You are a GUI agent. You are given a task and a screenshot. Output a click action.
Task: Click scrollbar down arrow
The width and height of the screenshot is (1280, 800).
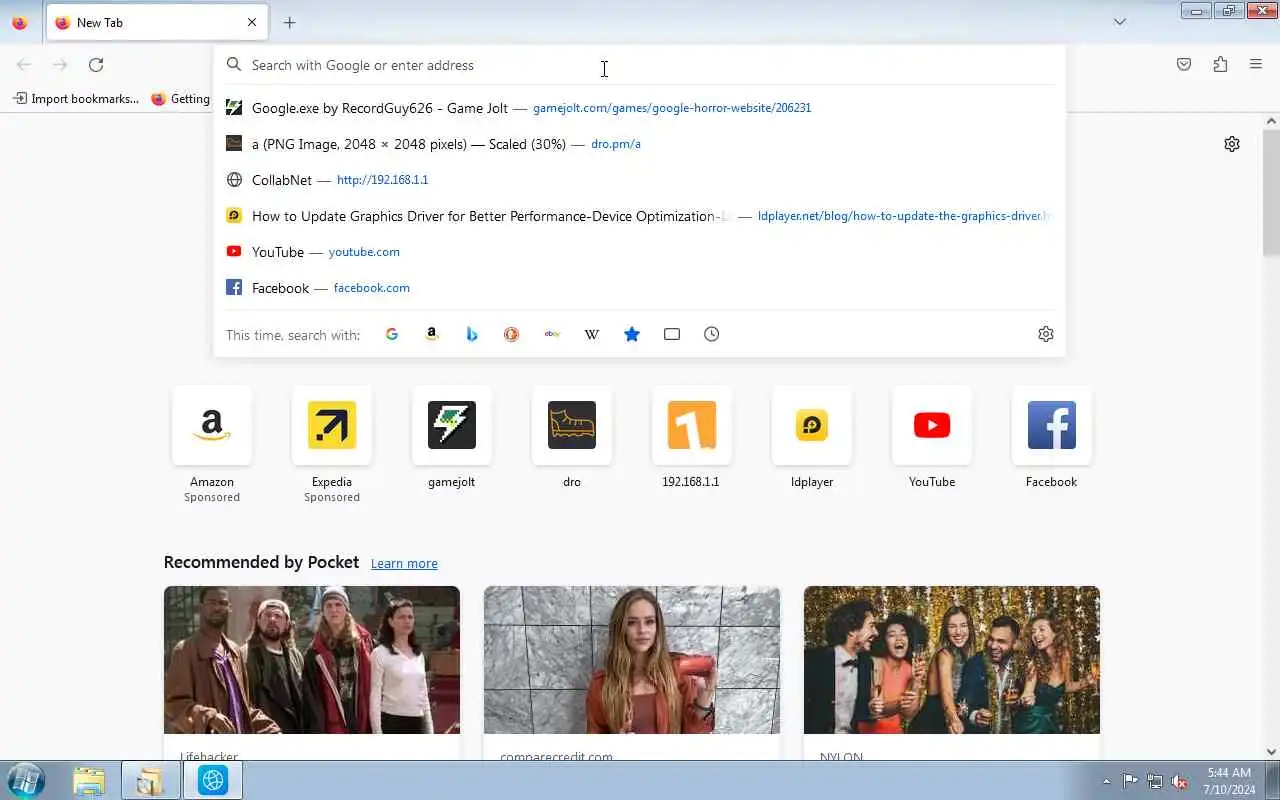pos(1271,751)
